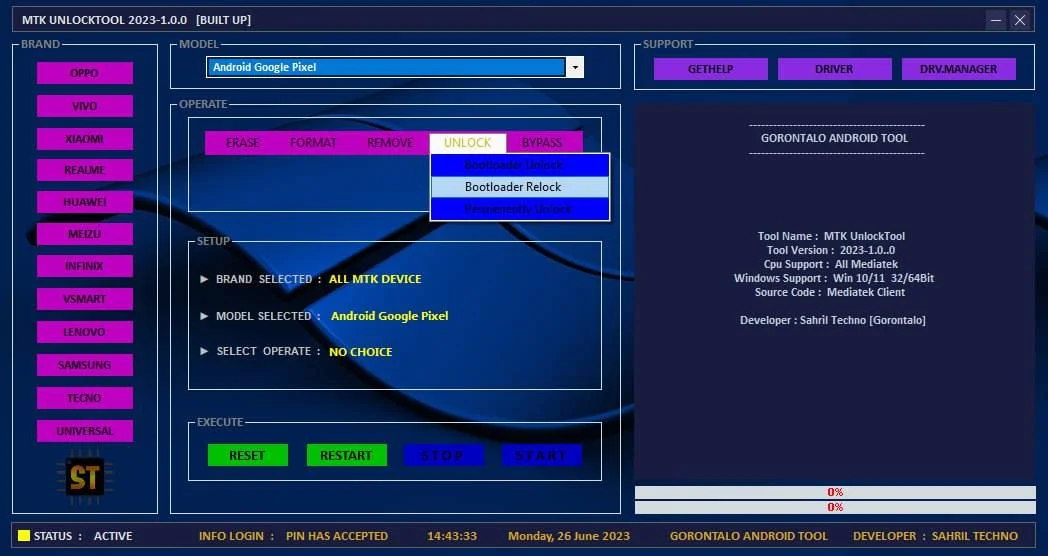This screenshot has height=556, width=1048.
Task: Click the green RESET button
Action: click(x=247, y=455)
